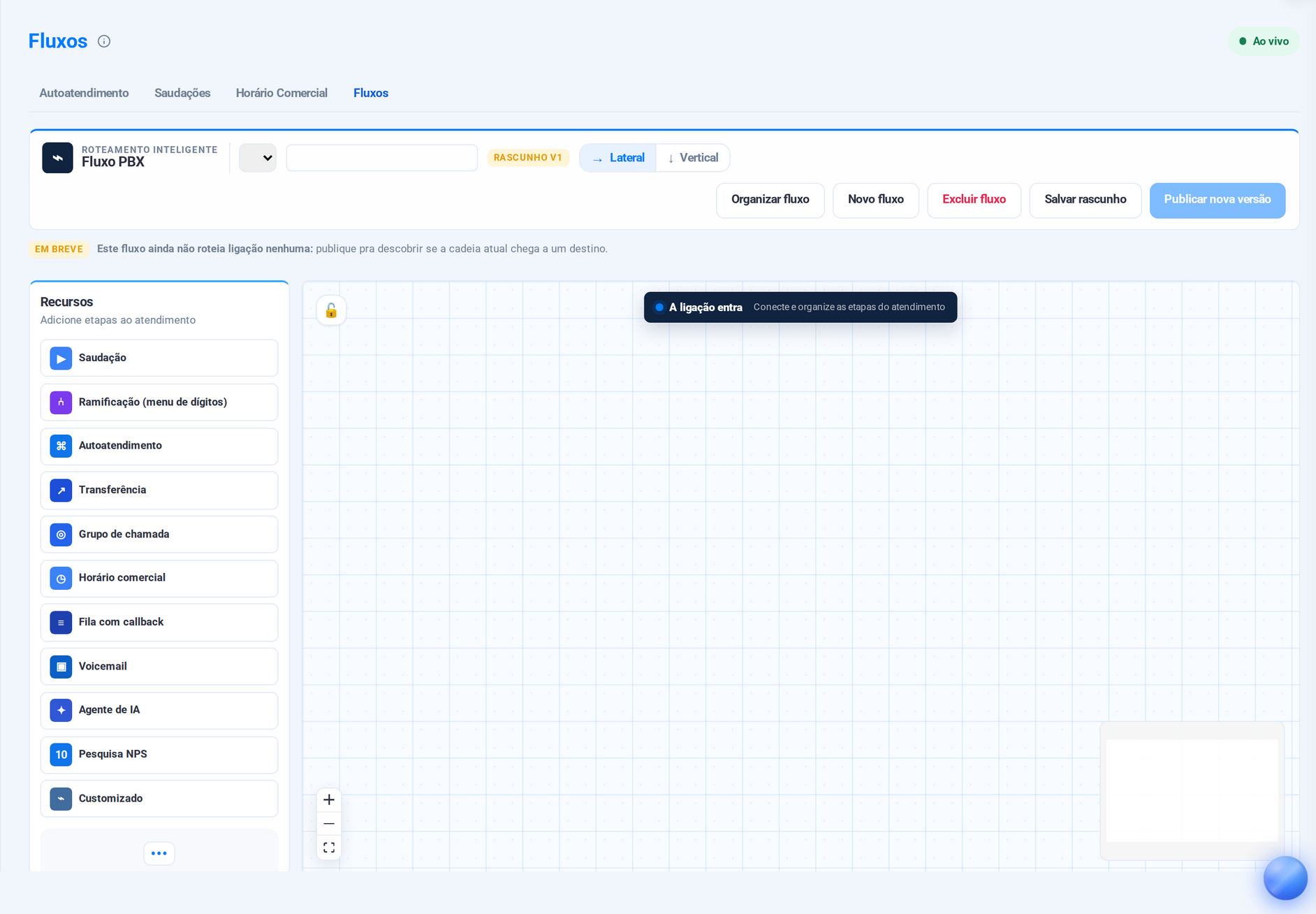The width and height of the screenshot is (1316, 914).
Task: Select the A ligação entra start node
Action: pos(800,307)
